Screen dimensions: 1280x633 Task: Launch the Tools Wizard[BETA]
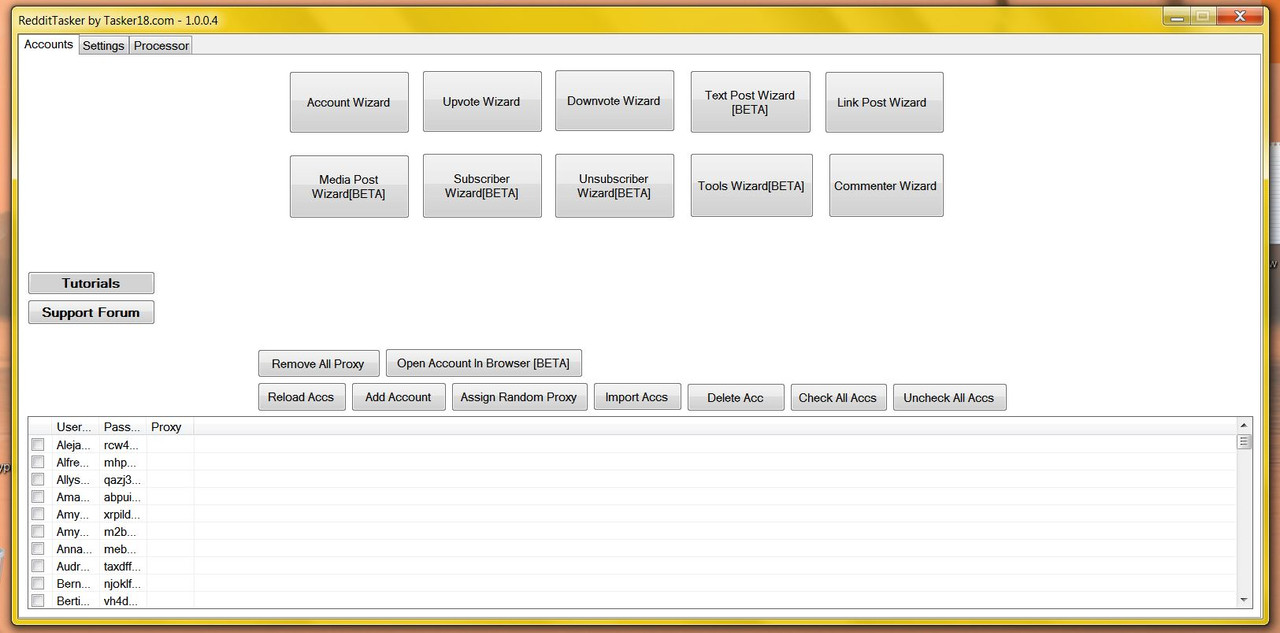[x=751, y=186]
